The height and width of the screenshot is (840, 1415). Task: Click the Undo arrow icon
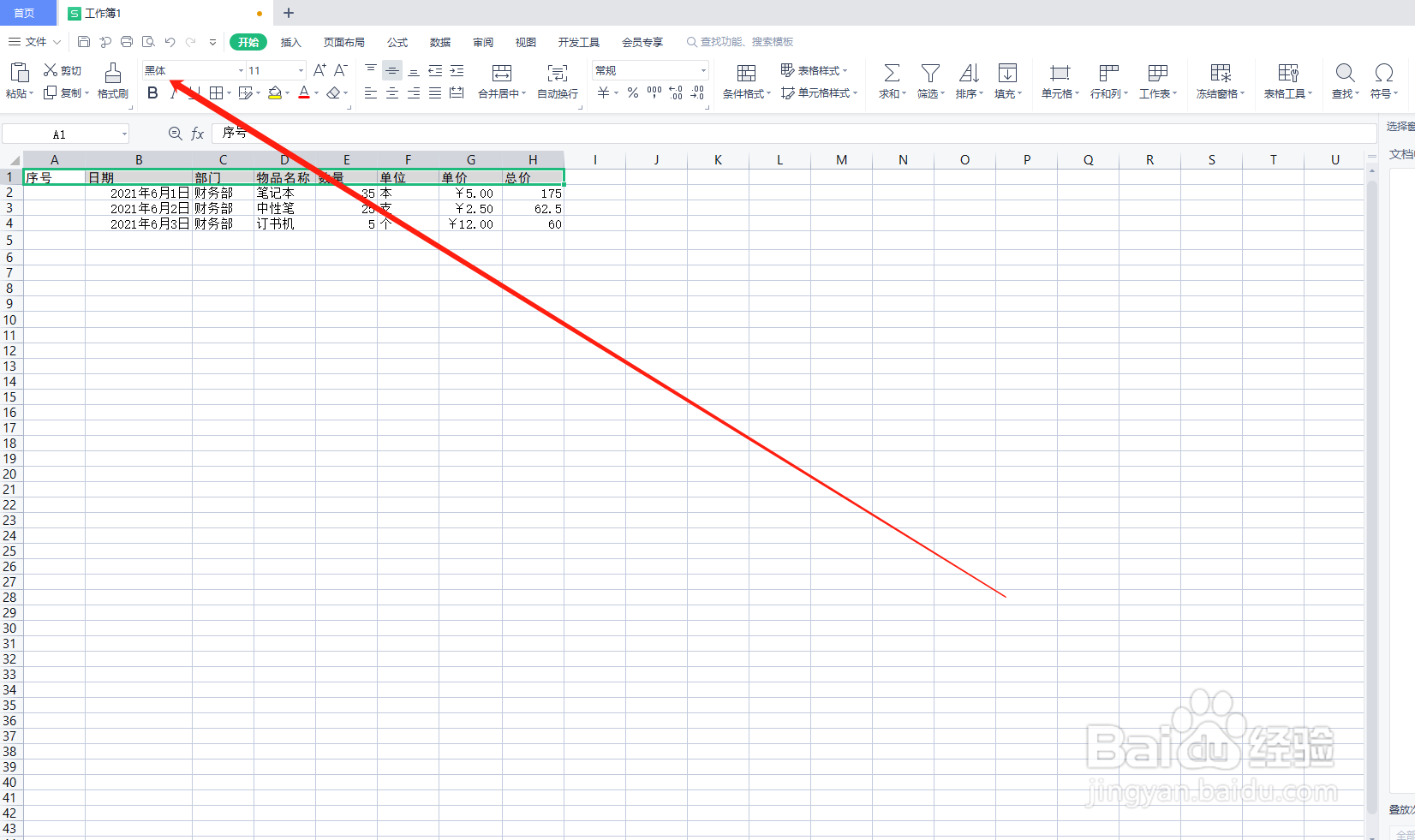coord(170,42)
